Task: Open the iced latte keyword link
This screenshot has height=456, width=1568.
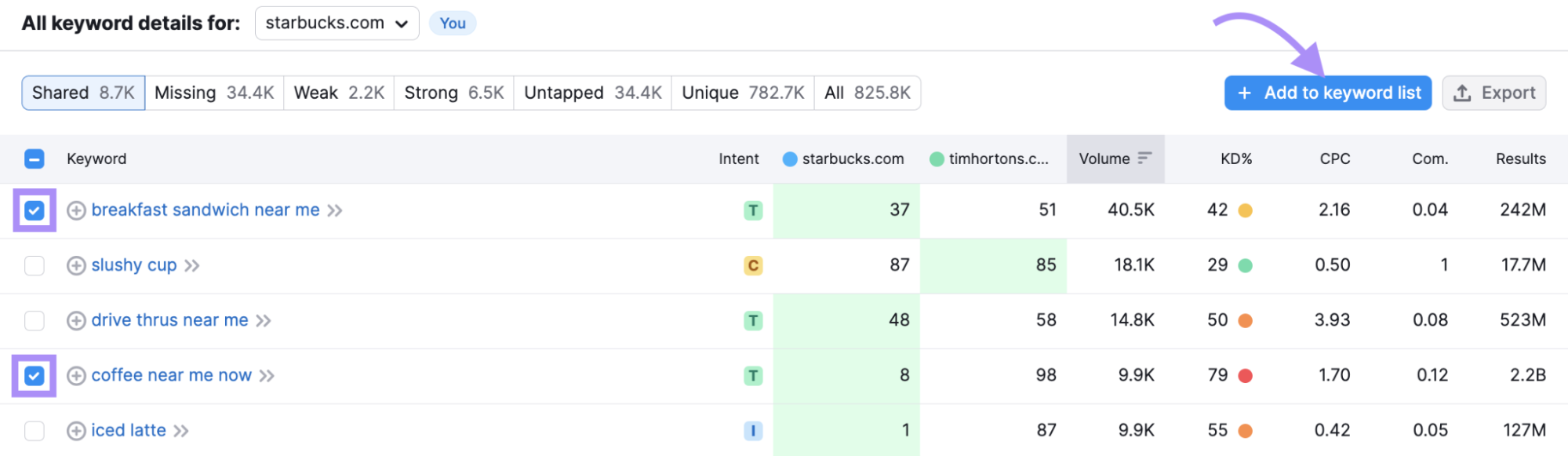Action: click(x=129, y=430)
